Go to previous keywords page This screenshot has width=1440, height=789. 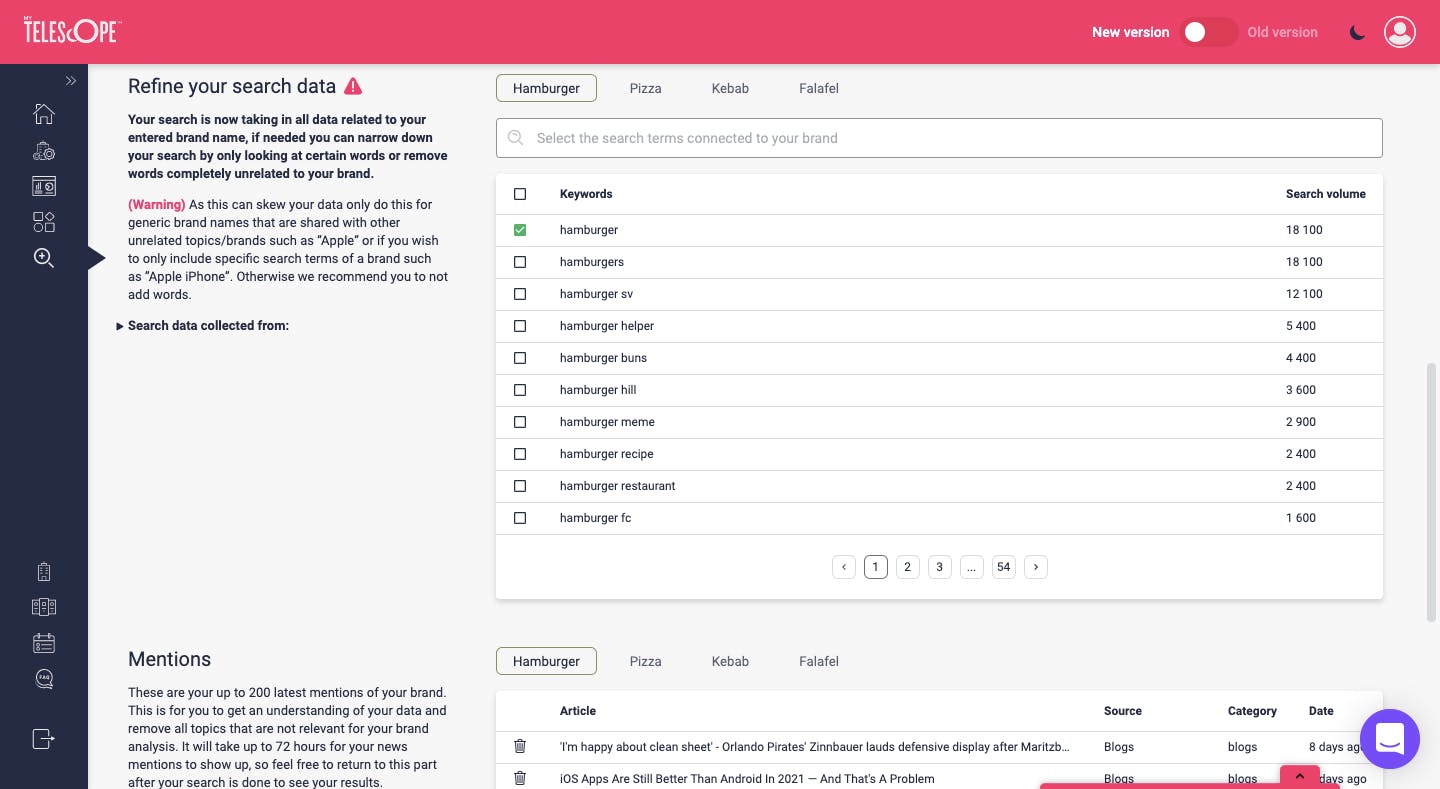tap(844, 567)
